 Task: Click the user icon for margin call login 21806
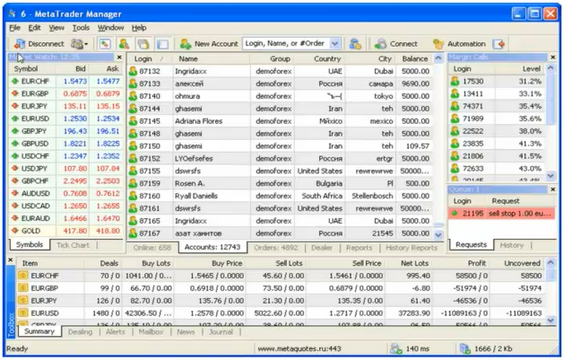click(455, 156)
